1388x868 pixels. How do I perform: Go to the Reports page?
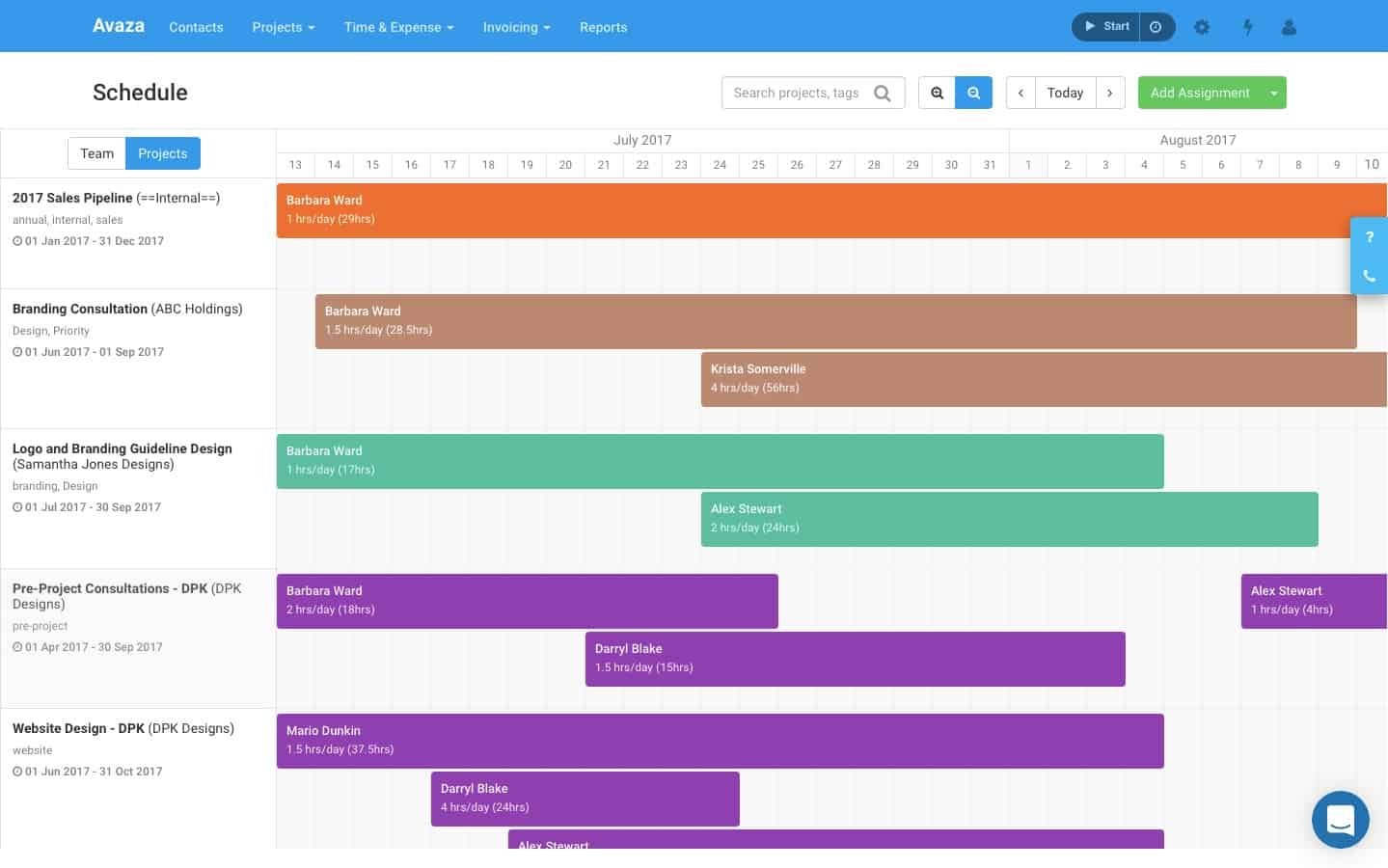pos(603,27)
